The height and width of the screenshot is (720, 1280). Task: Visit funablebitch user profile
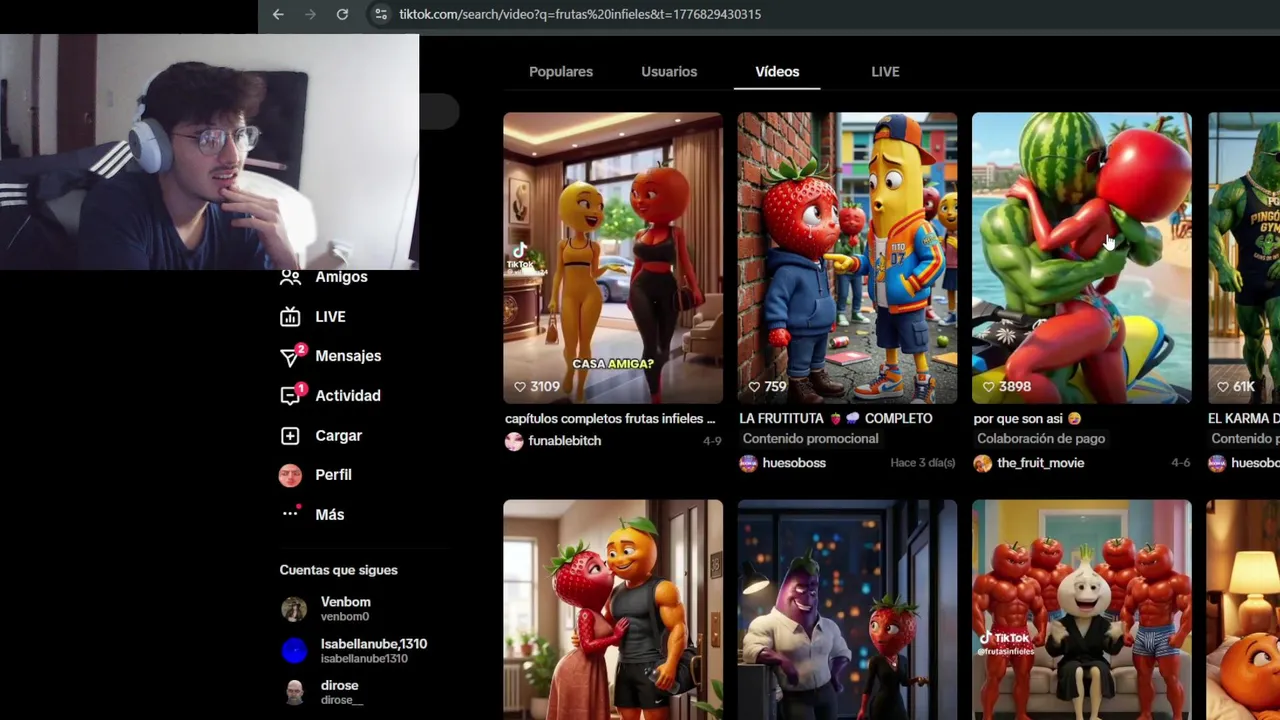tap(565, 441)
